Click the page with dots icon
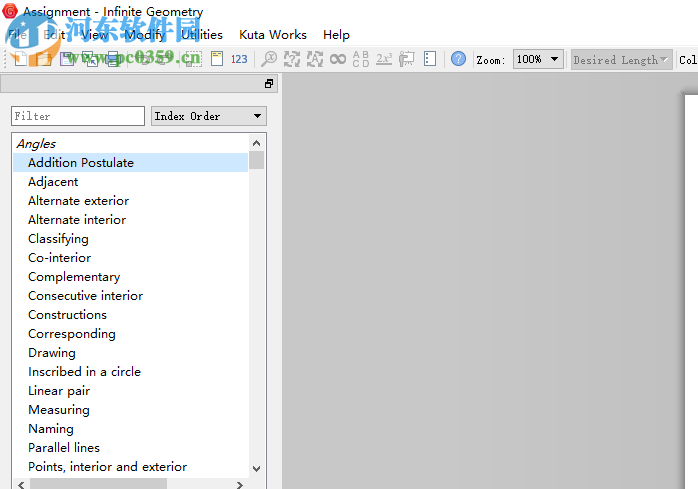Viewport: 698px width, 489px height. click(430, 59)
